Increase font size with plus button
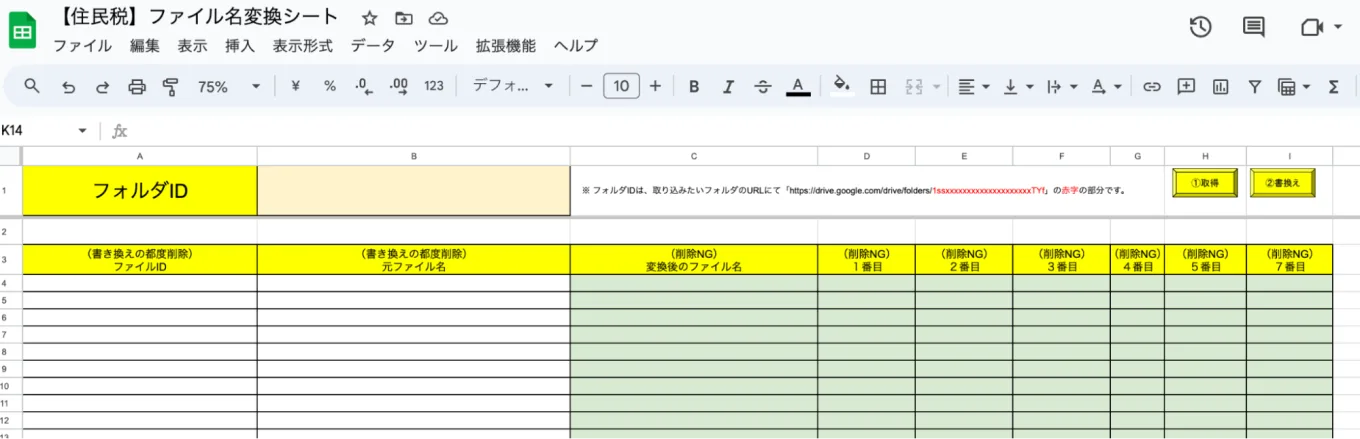This screenshot has height=439, width=1360. (655, 87)
